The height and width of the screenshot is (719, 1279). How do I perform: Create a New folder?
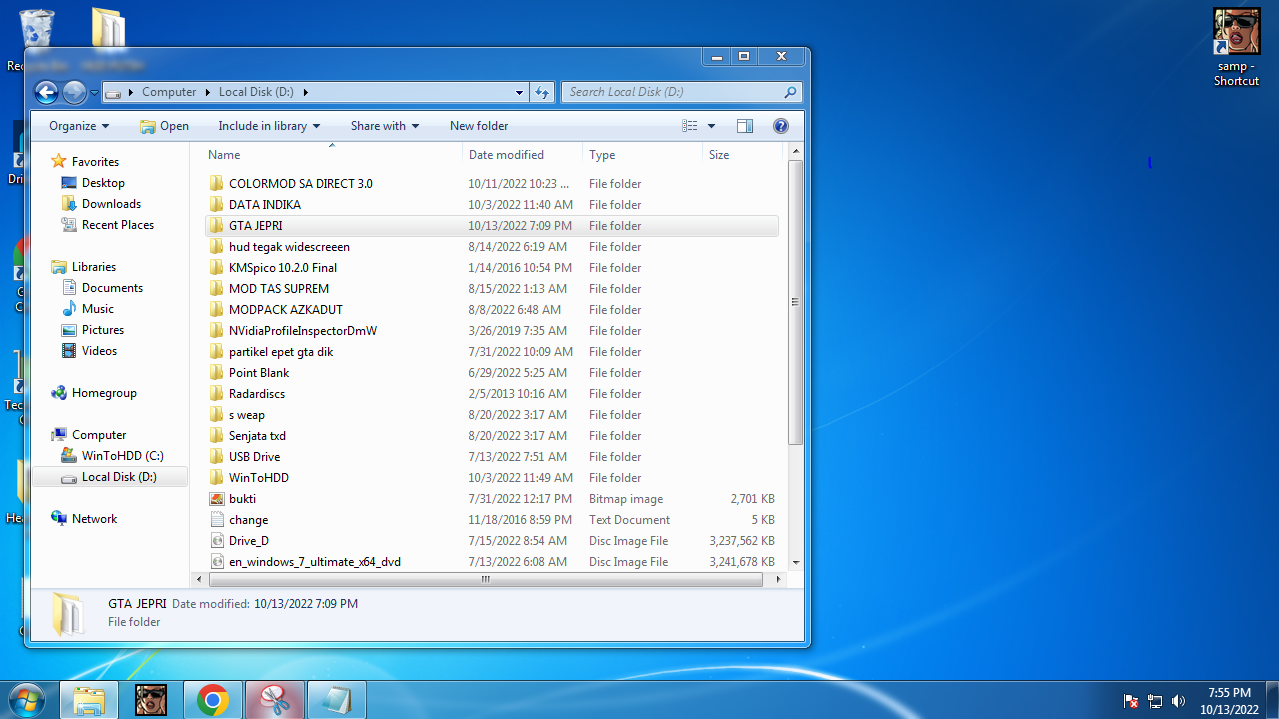point(479,126)
